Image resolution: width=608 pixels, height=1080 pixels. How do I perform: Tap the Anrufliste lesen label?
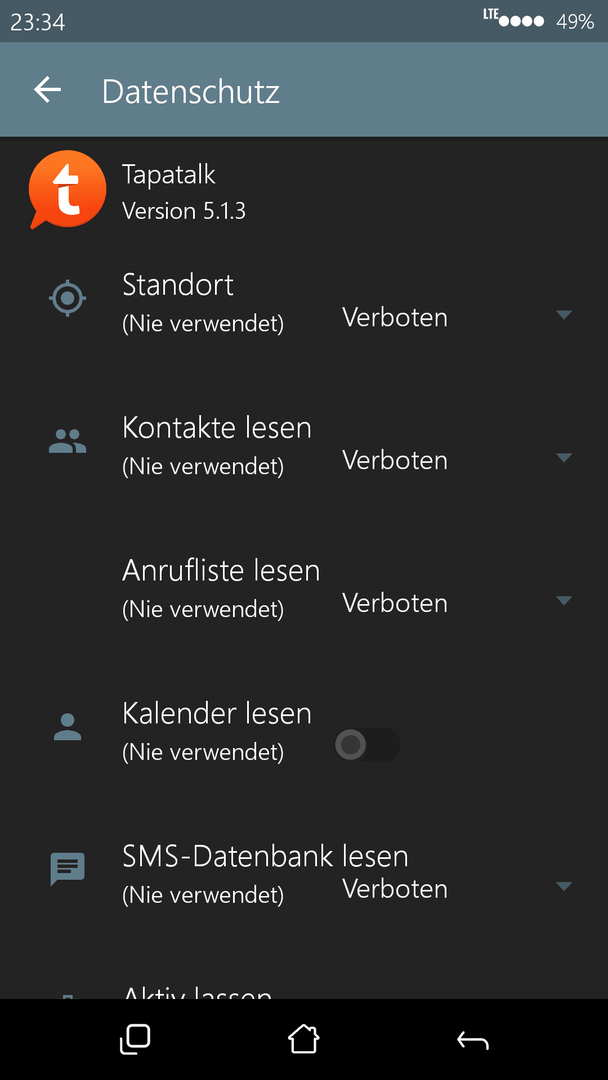tap(221, 570)
